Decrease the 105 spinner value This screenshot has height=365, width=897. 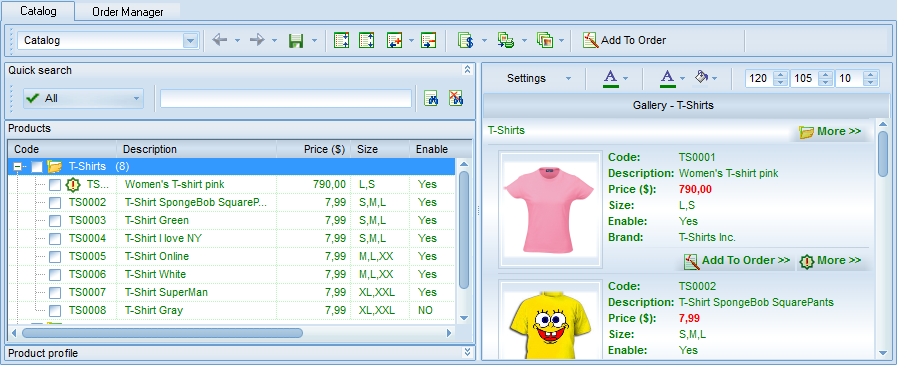[x=825, y=82]
